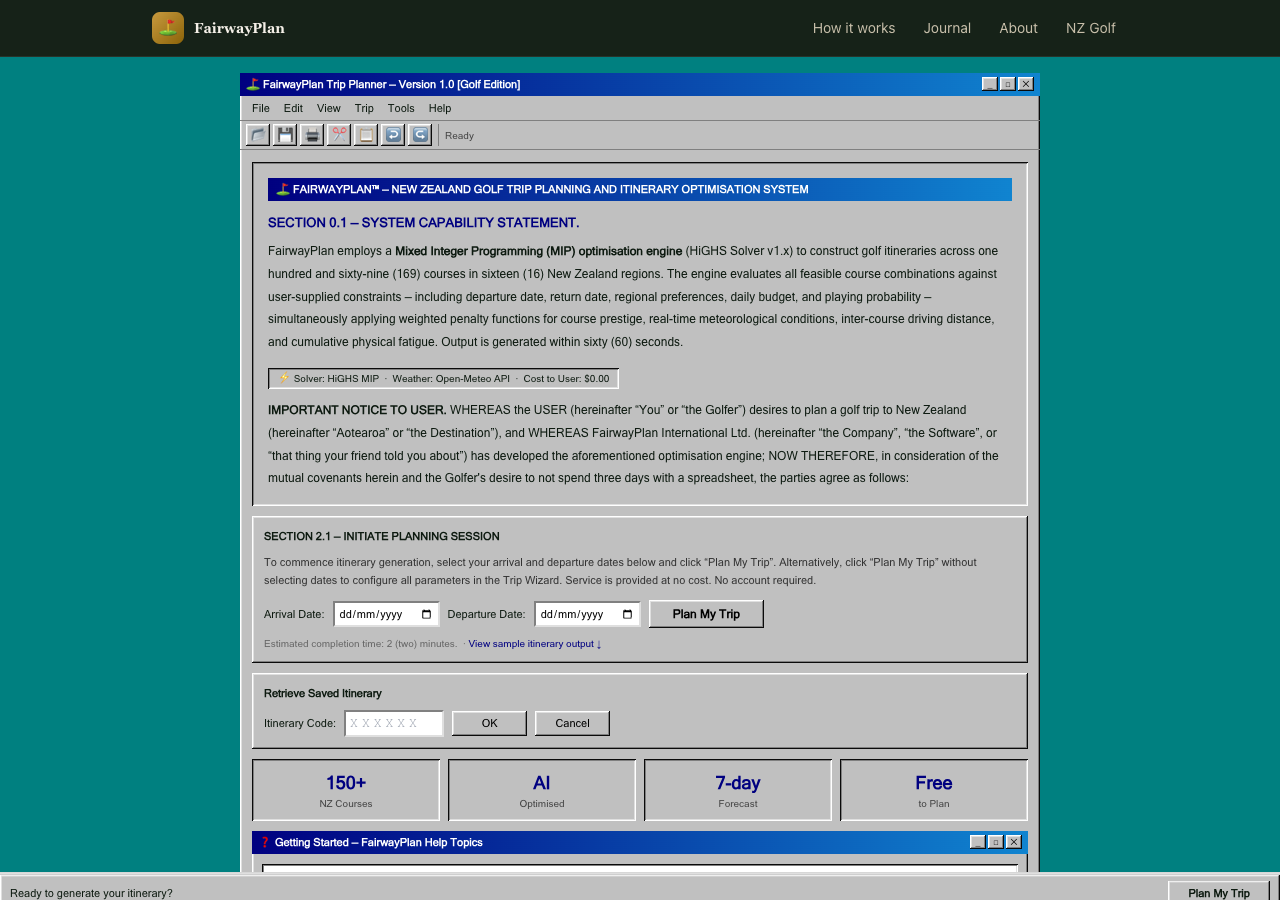Image resolution: width=1280 pixels, height=900 pixels.
Task: Open the Journal nav link
Action: coord(947,28)
